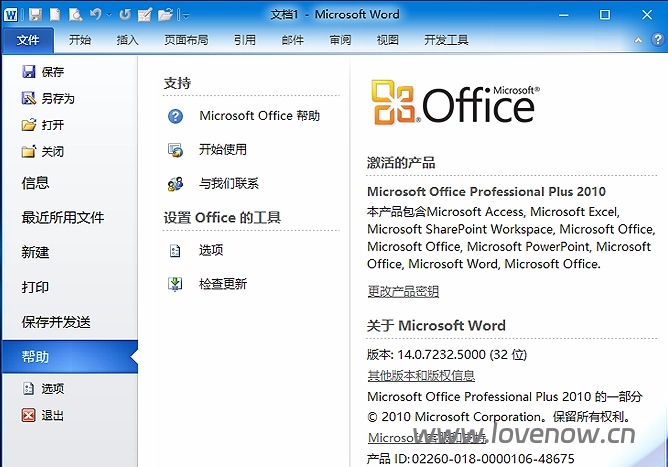Open Print Preview from the quick access toolbar

[x=75, y=15]
